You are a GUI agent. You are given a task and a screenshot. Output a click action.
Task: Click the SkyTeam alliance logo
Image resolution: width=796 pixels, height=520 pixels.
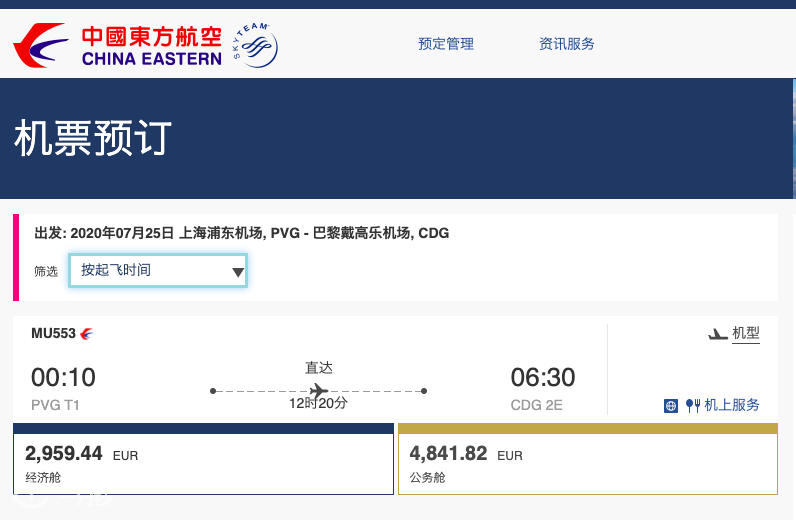[255, 45]
